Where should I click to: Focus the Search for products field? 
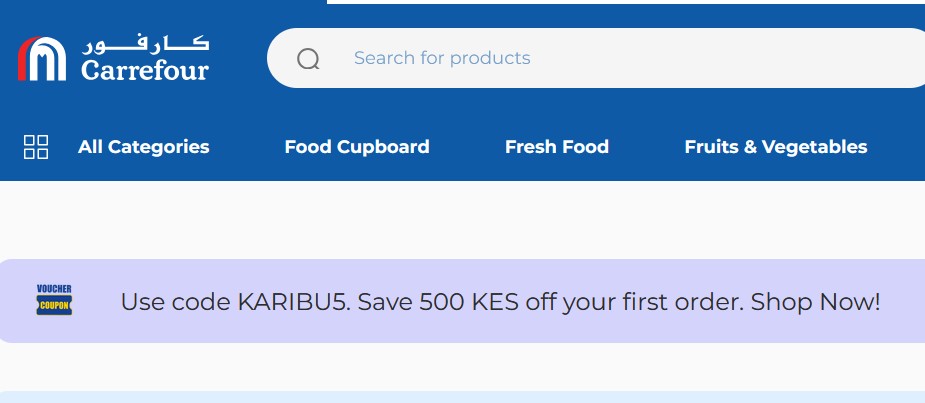[x=596, y=58]
